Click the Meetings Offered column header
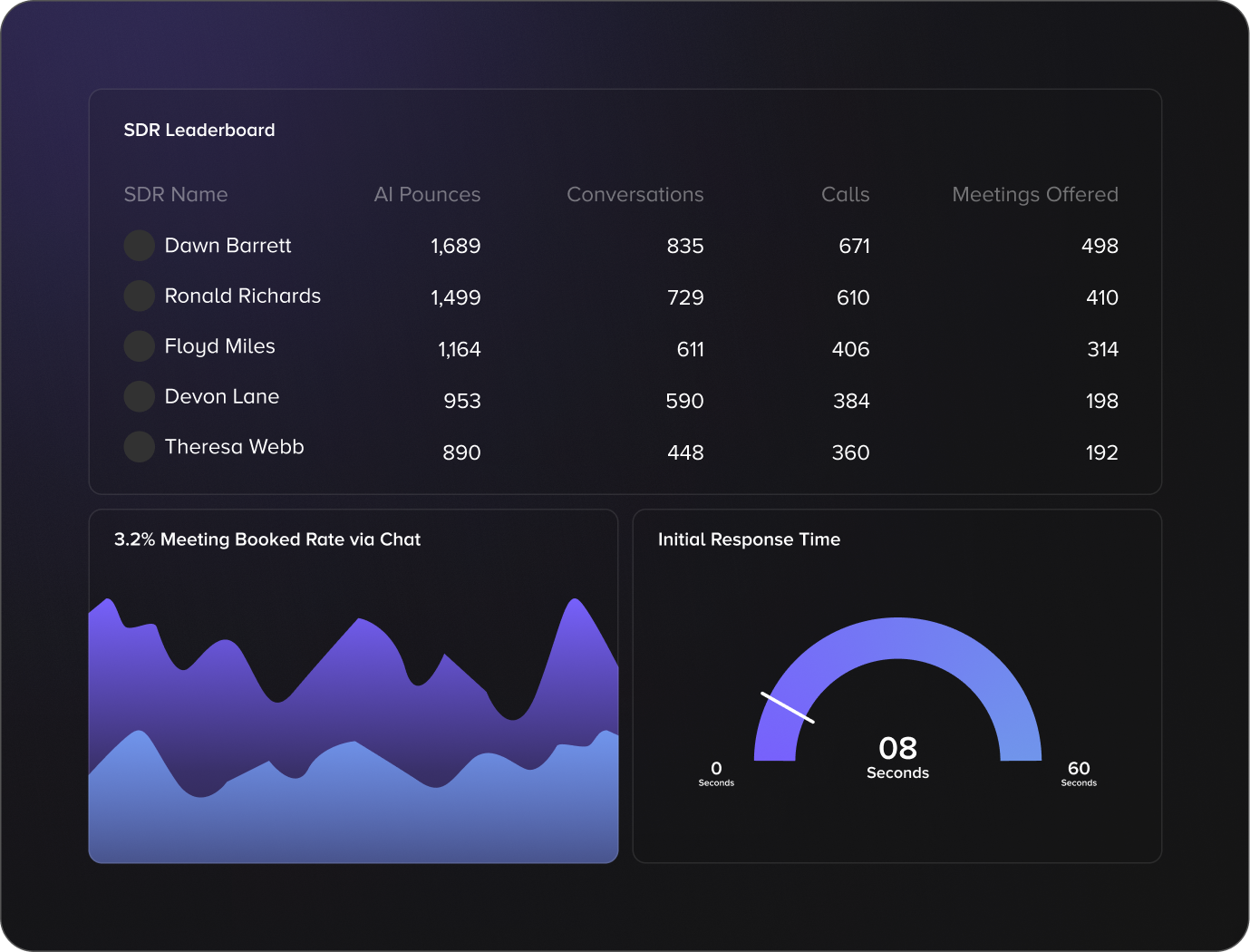The width and height of the screenshot is (1250, 952). click(x=1034, y=195)
